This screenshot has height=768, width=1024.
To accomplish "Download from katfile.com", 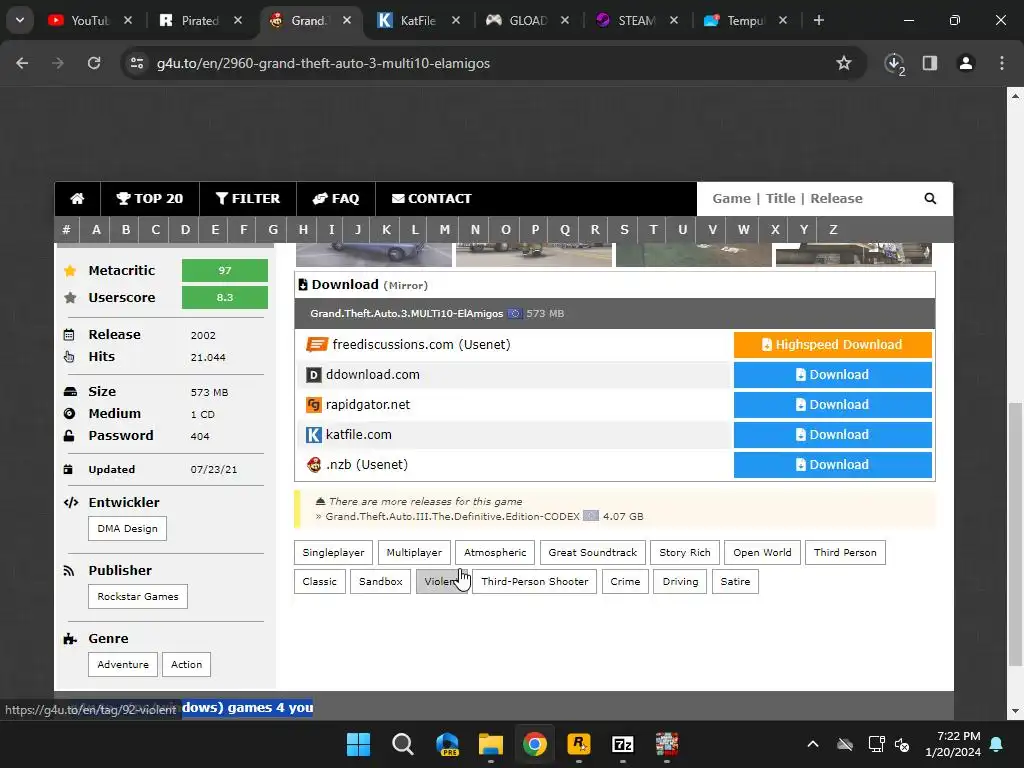I will pos(833,435).
